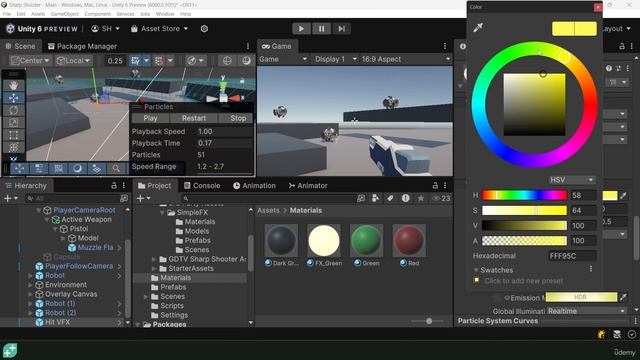The width and height of the screenshot is (640, 360).
Task: Click the Emission HDR color swatch
Action: pyautogui.click(x=581, y=297)
